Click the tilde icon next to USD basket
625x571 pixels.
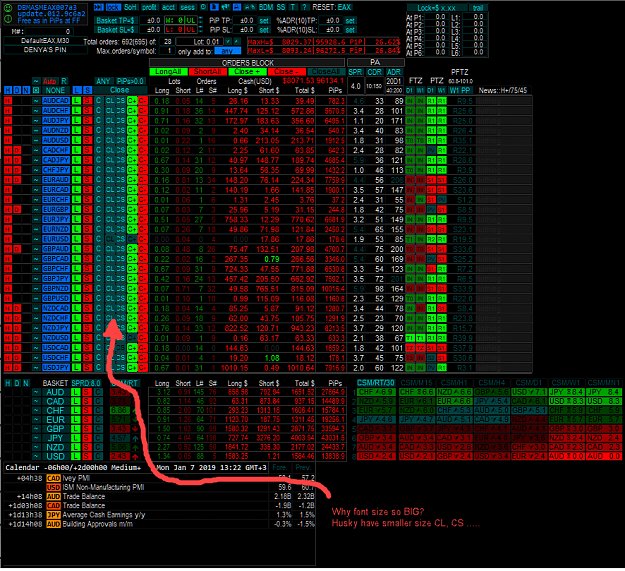point(36,456)
